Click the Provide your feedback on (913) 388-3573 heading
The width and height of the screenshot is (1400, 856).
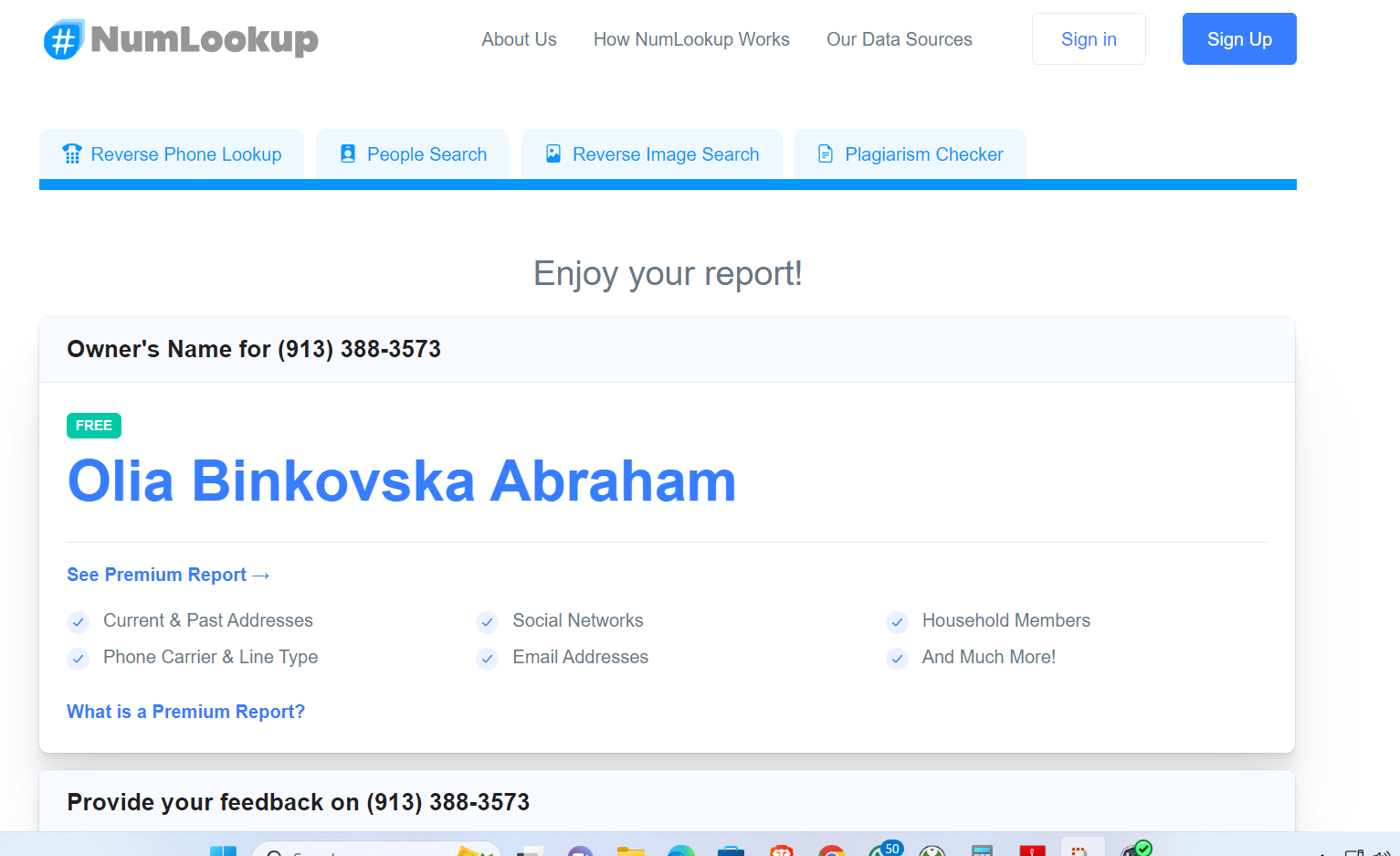tap(298, 802)
